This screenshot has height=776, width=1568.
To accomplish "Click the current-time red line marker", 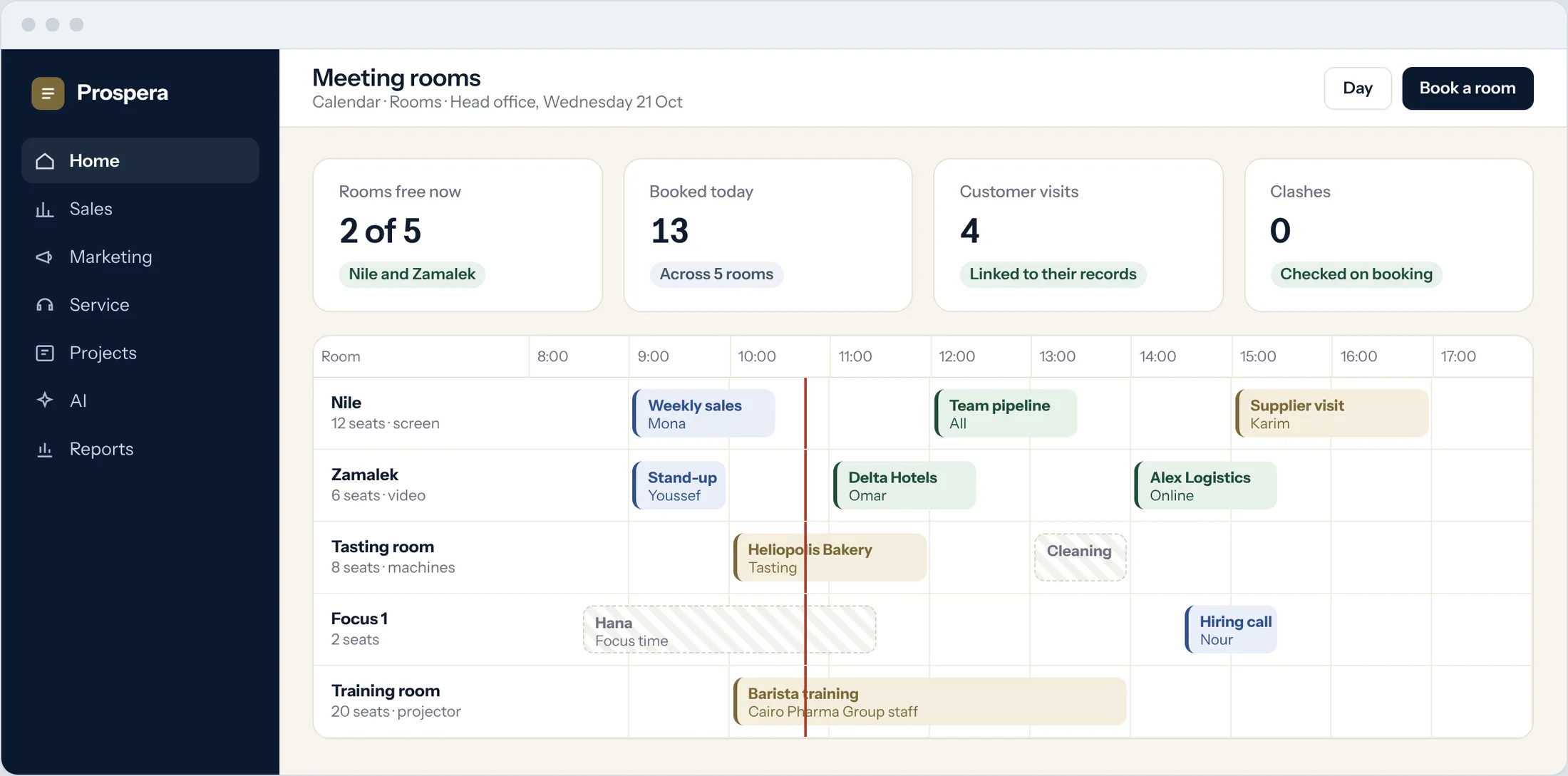I will [x=805, y=557].
